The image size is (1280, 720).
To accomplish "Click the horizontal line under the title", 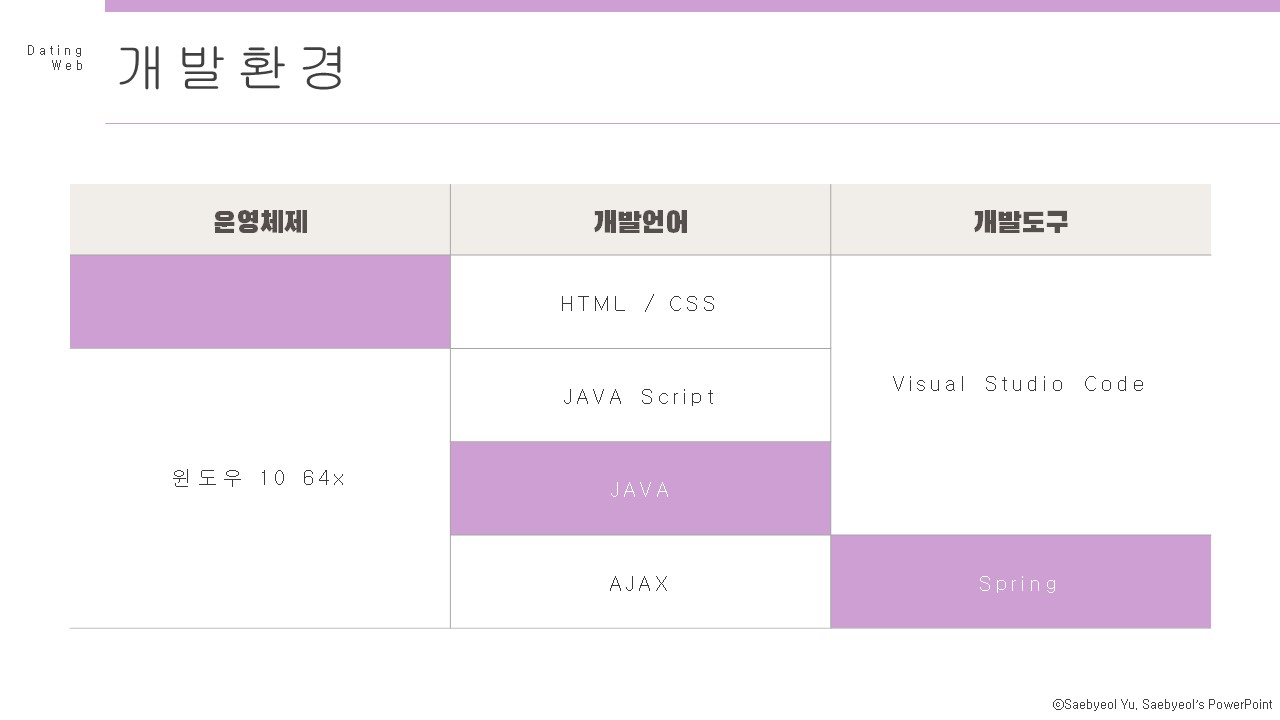I will (692, 124).
